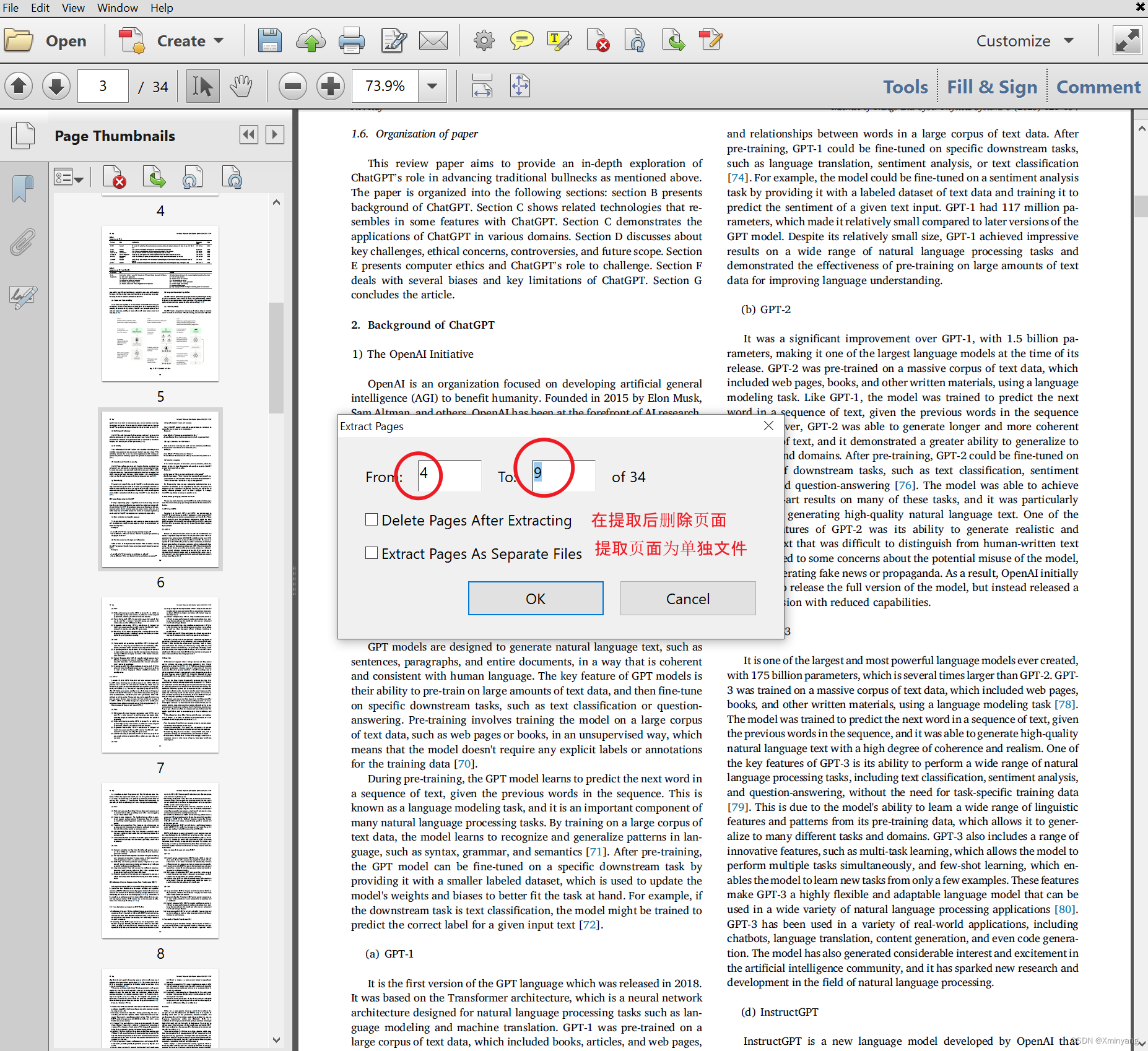
Task: Go to the previous page arrow
Action: coord(19,85)
